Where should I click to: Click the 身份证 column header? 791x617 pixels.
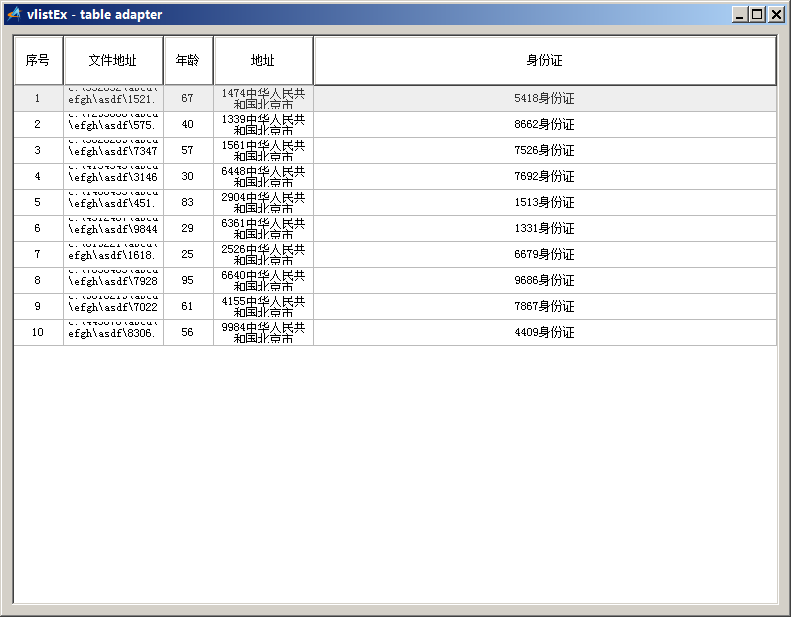coord(545,61)
